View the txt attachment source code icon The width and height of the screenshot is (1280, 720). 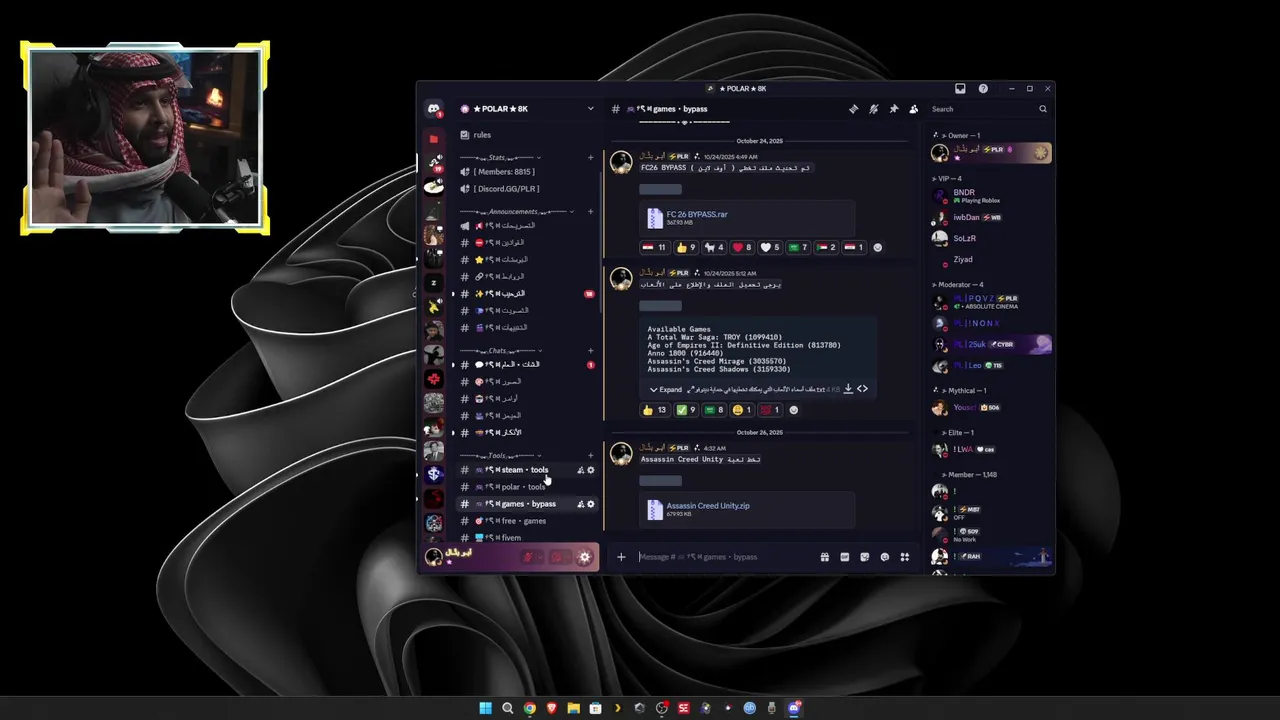[x=862, y=389]
